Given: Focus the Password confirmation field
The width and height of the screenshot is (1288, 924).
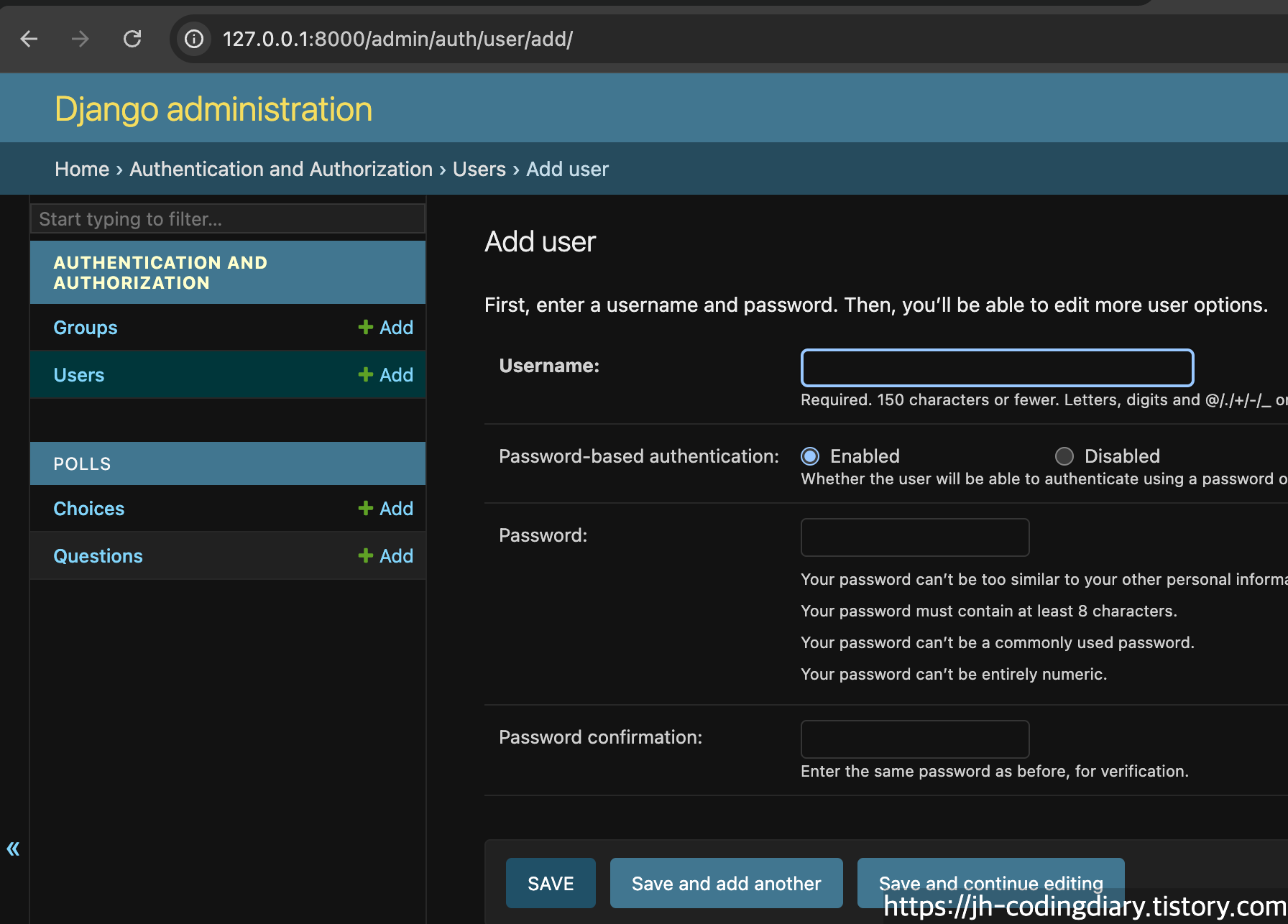Looking at the screenshot, I should click(915, 739).
